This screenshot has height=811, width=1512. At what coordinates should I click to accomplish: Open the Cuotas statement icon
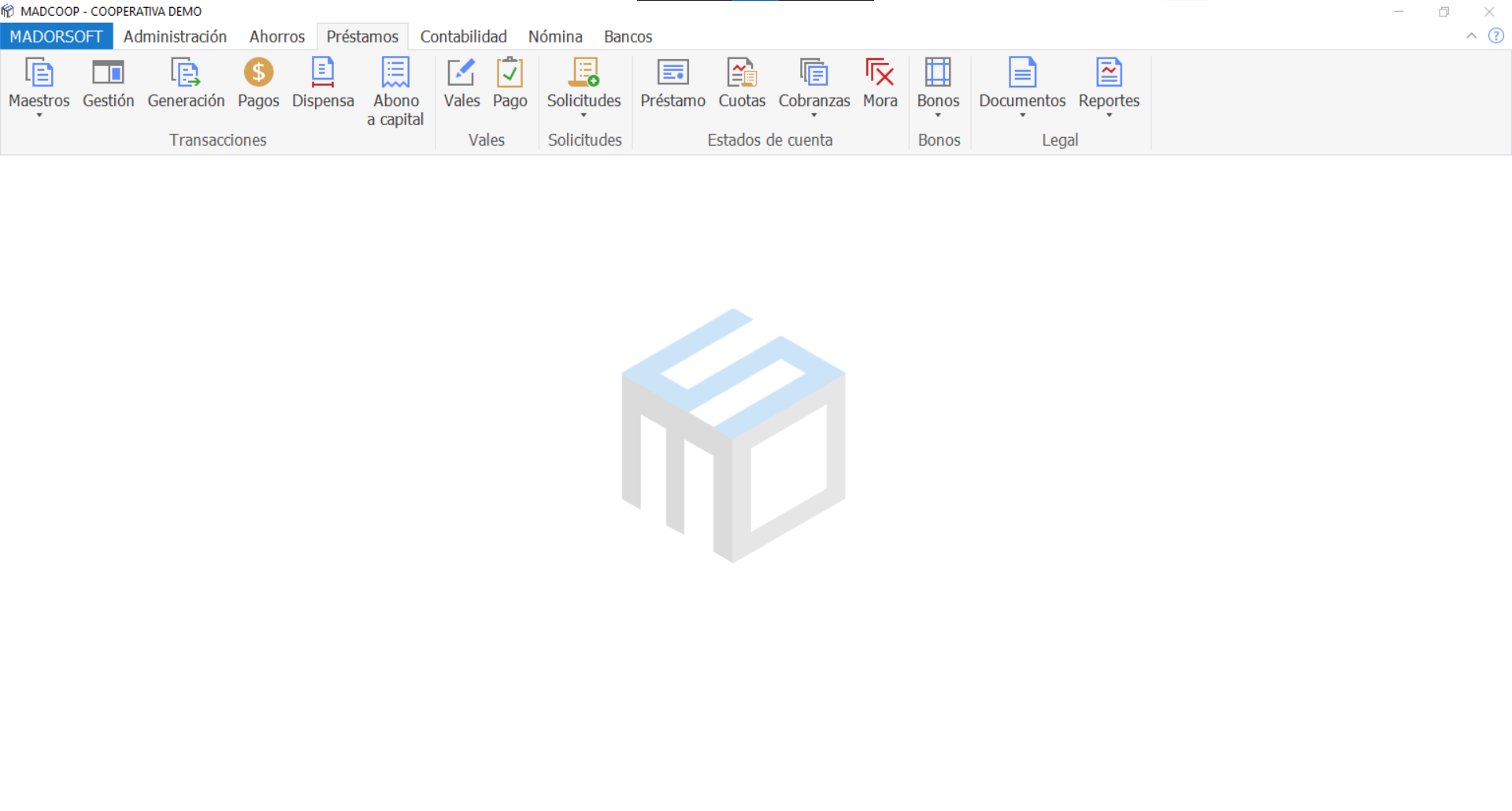[742, 83]
